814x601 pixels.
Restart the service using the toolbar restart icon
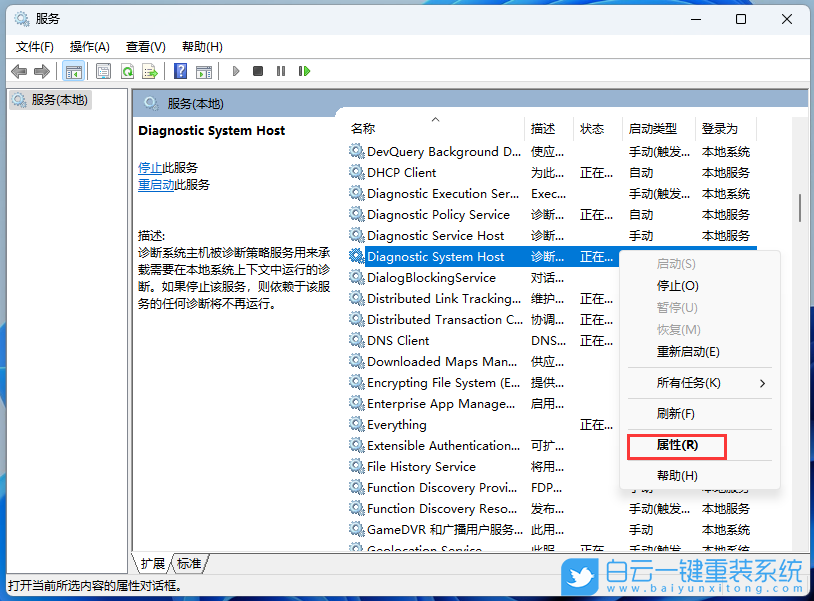pyautogui.click(x=304, y=71)
